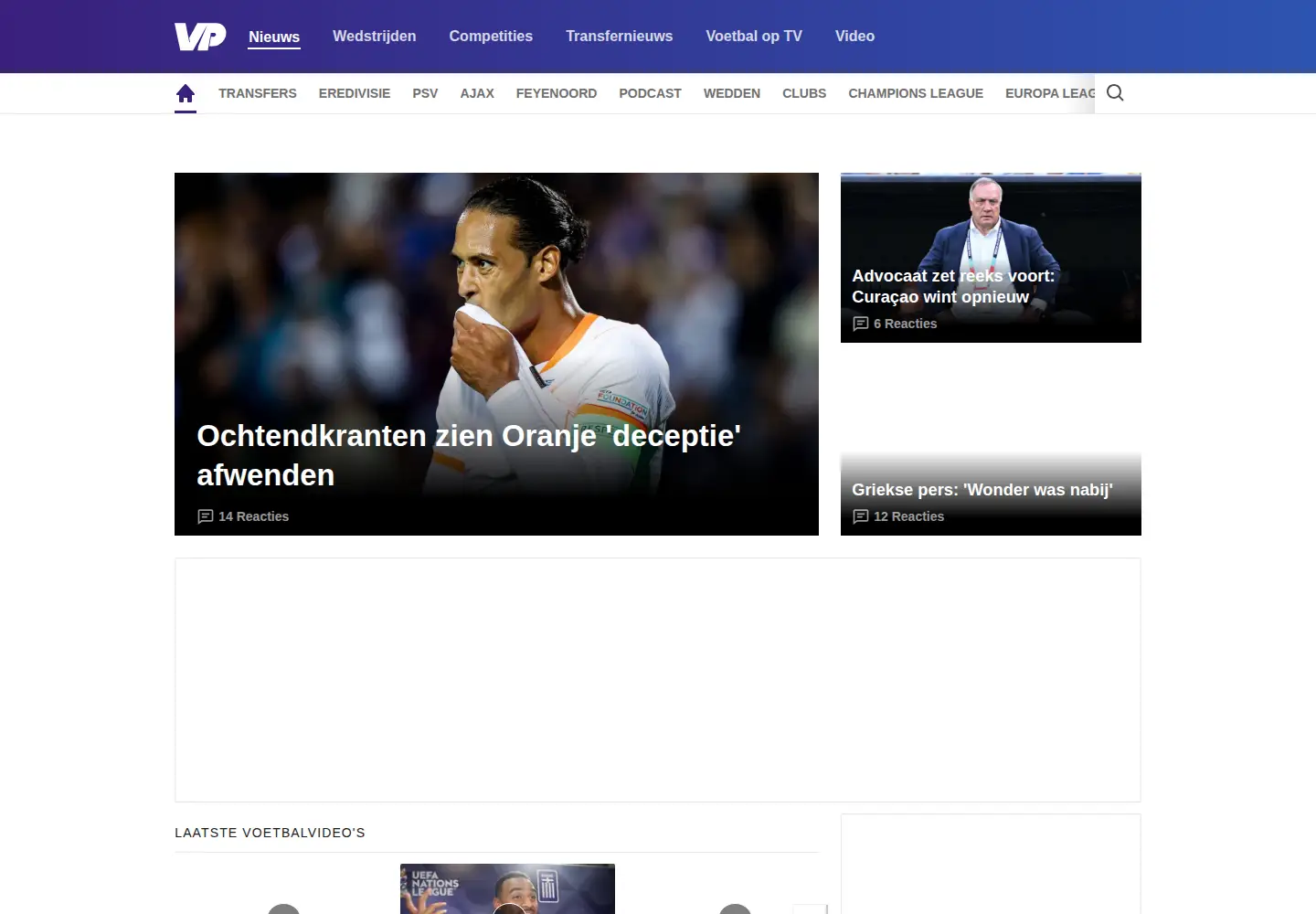Open the EUROPA LEAGUE category
This screenshot has height=914, width=1316.
1050,93
